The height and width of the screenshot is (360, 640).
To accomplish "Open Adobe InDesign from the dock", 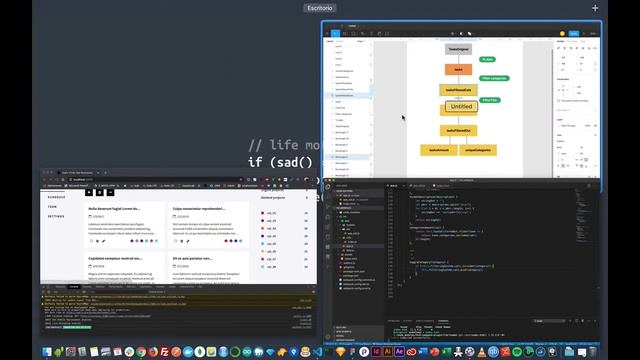I will (x=376, y=351).
